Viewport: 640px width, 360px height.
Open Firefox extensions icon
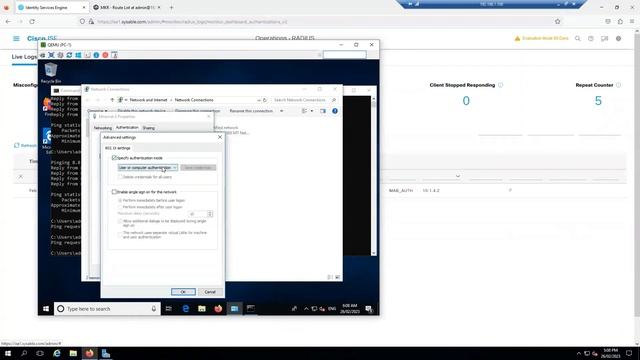tap(620, 22)
